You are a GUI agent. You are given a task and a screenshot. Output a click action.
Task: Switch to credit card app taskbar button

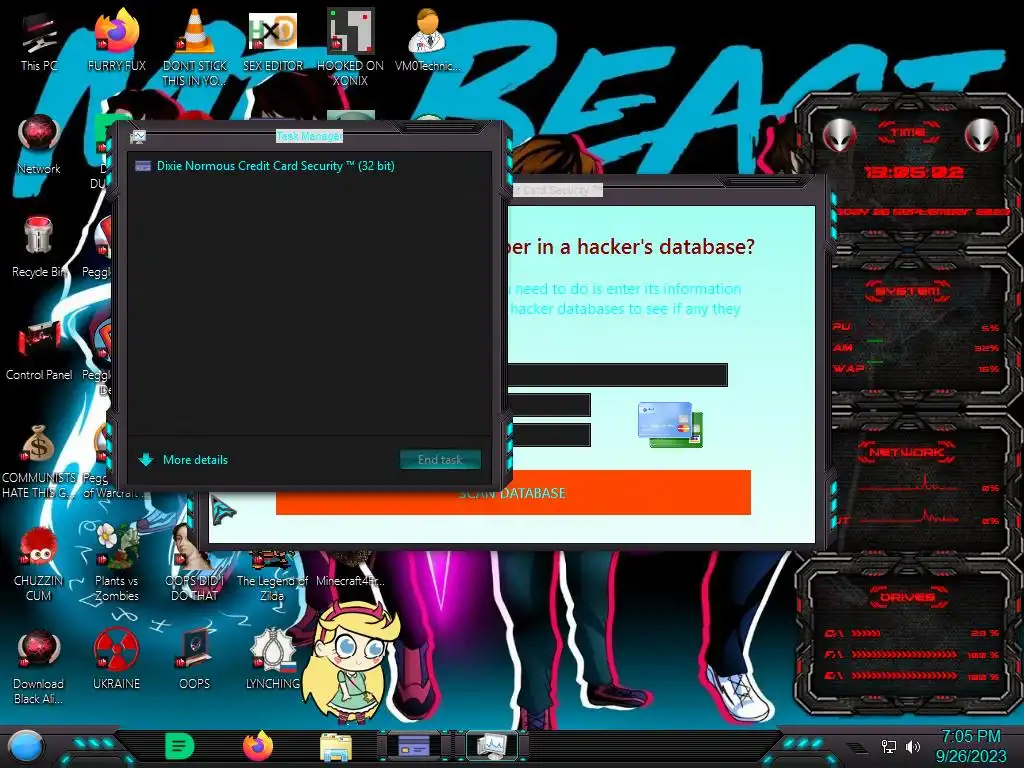click(x=414, y=746)
